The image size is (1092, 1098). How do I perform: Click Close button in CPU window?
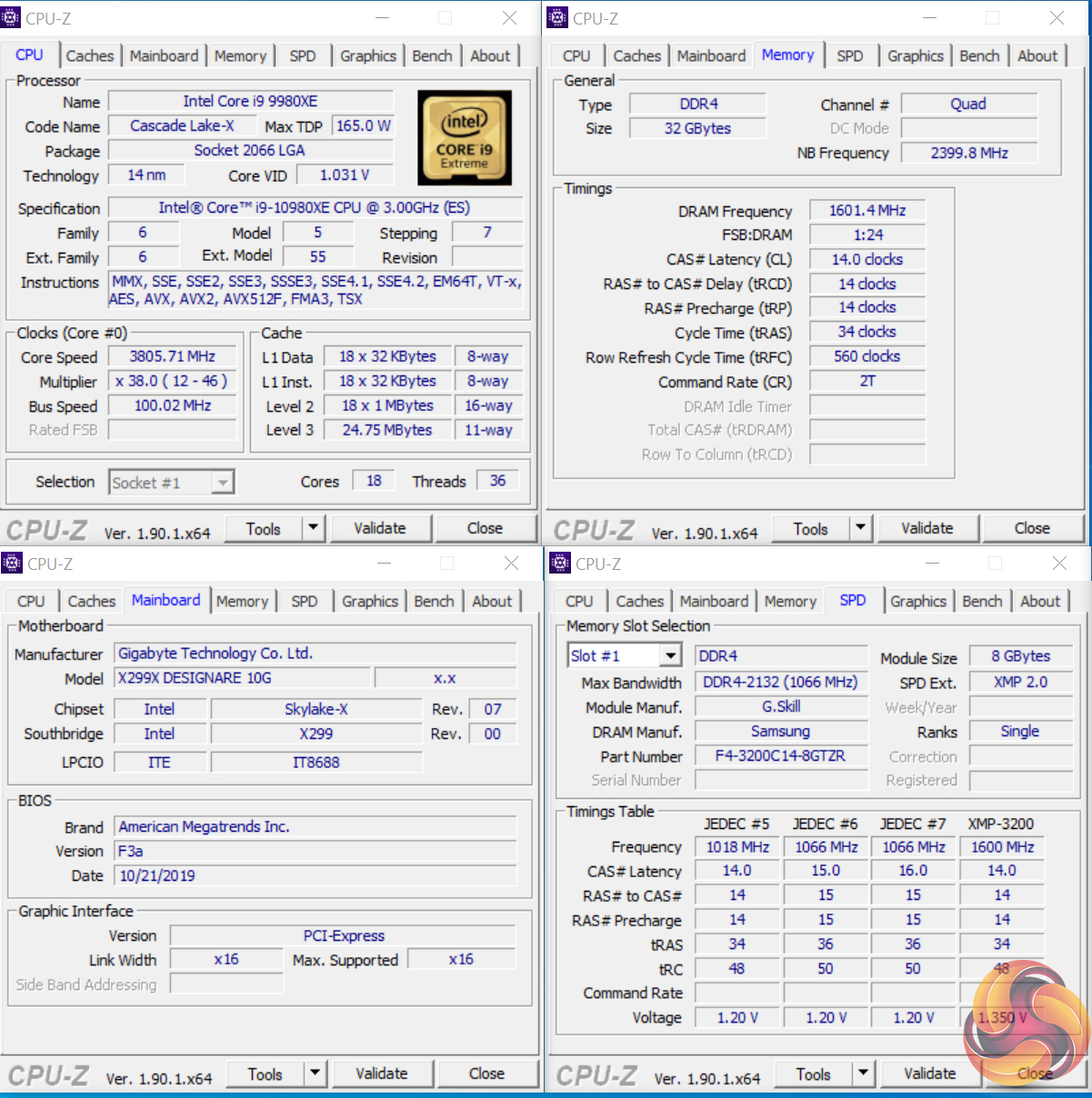(x=485, y=528)
